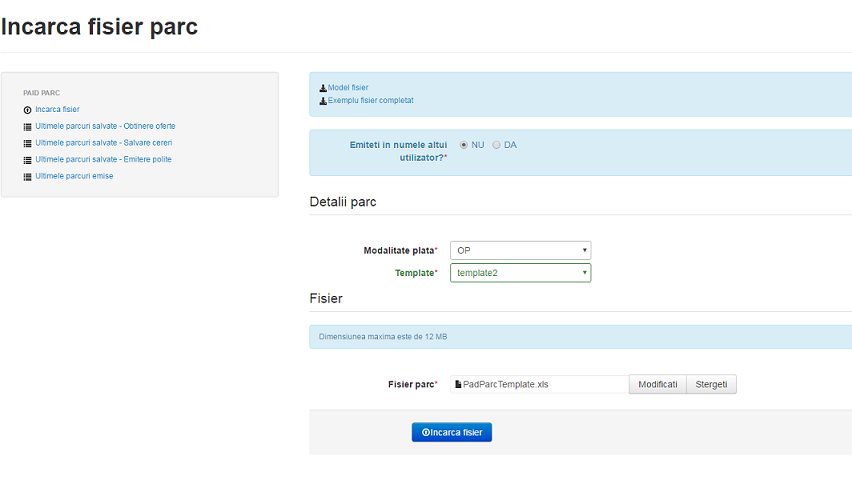852x488 pixels.
Task: Click the Stergeti button
Action: [711, 384]
